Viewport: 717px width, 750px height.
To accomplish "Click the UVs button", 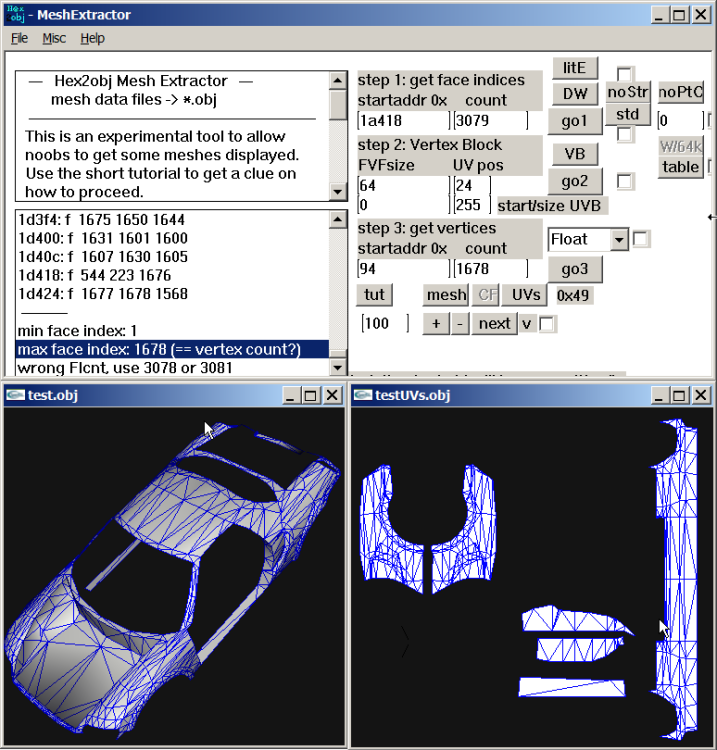I will point(526,295).
